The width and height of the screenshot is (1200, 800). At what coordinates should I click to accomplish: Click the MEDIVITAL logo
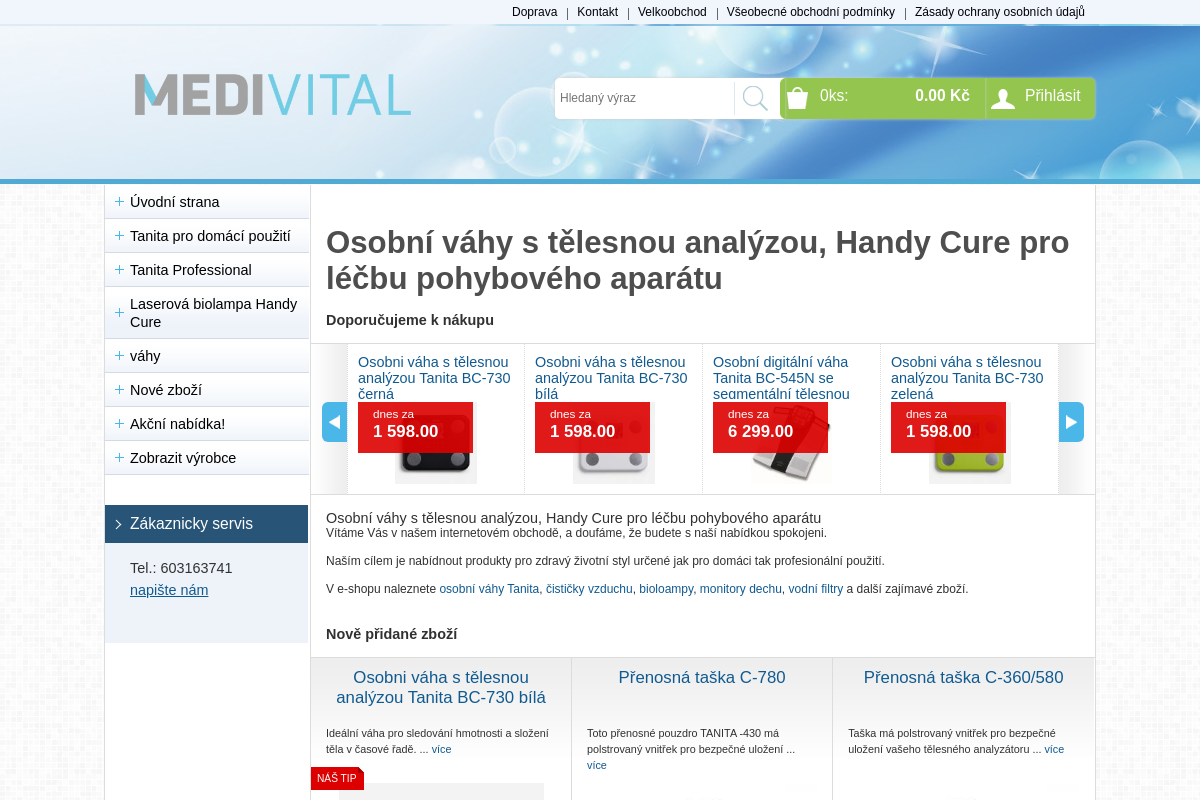click(273, 95)
